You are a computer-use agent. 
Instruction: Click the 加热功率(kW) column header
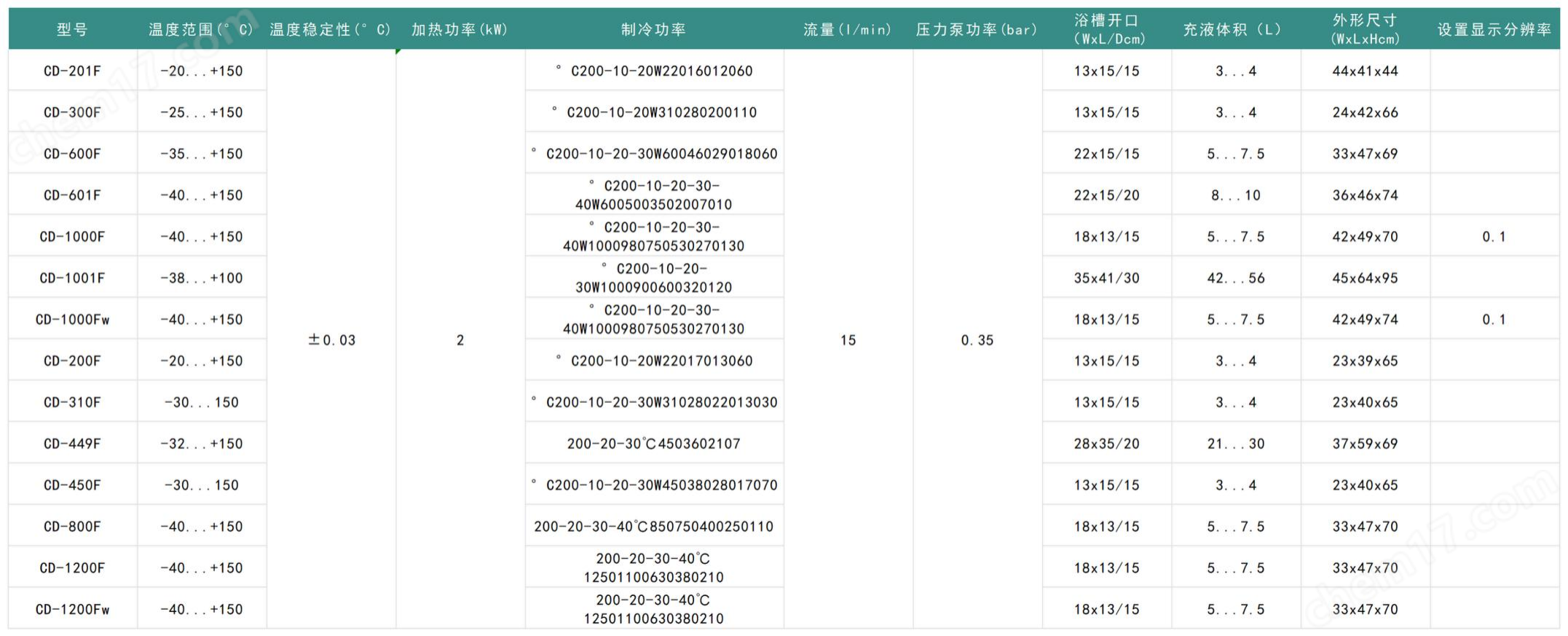pyautogui.click(x=460, y=30)
